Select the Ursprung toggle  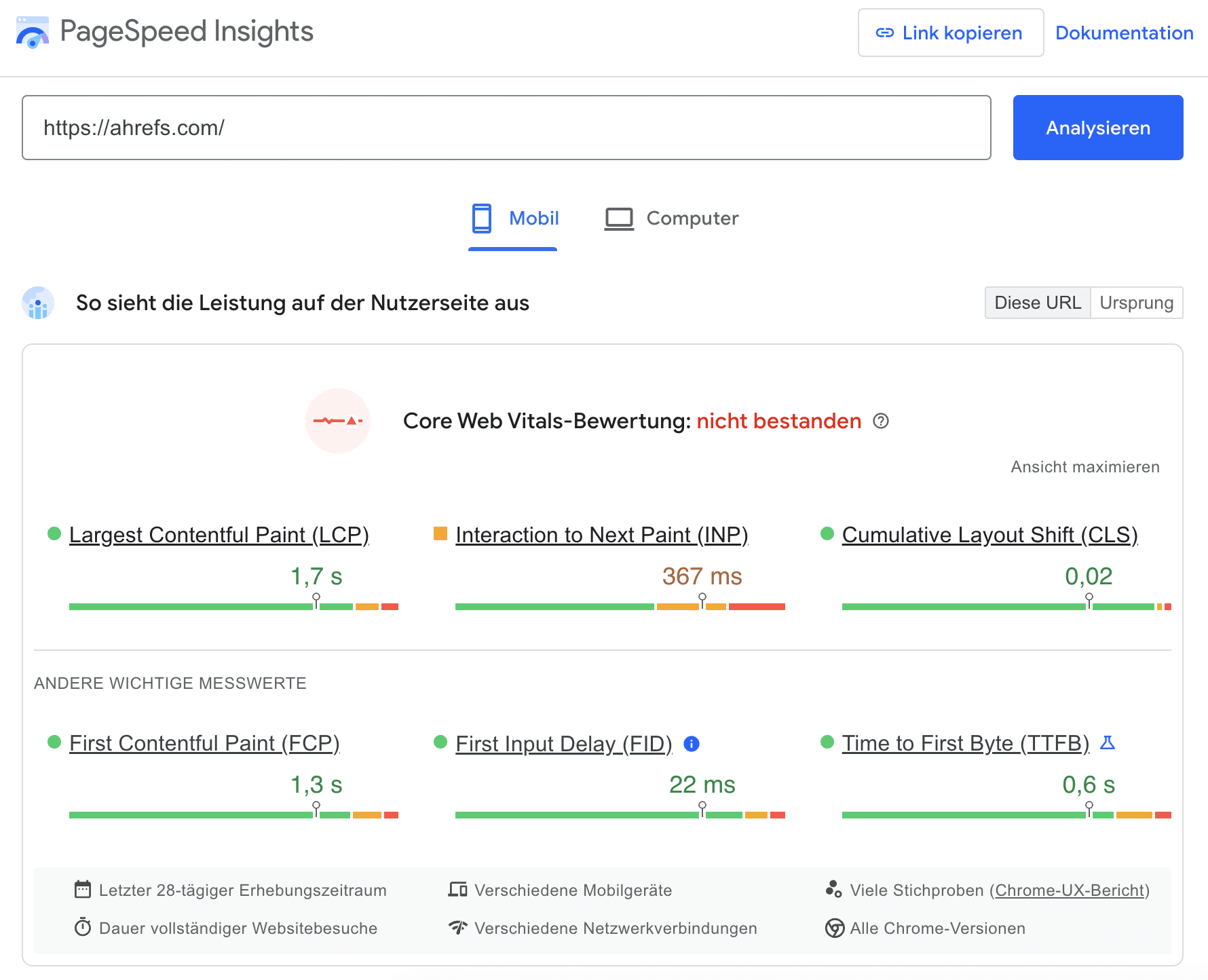click(x=1137, y=303)
